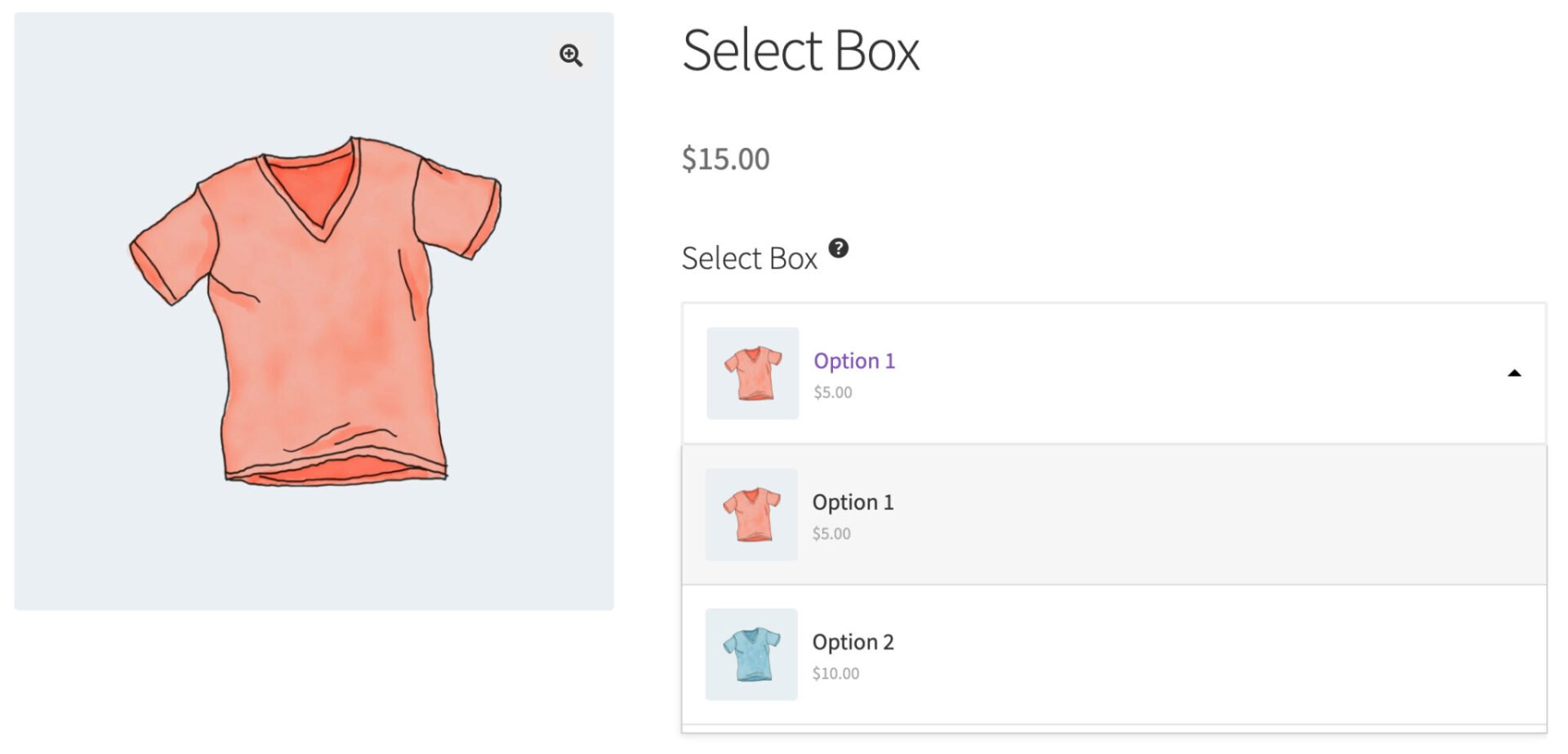Viewport: 1568px width, 754px height.
Task: Click the $5.00 price under the selected Option 1
Action: click(x=832, y=392)
